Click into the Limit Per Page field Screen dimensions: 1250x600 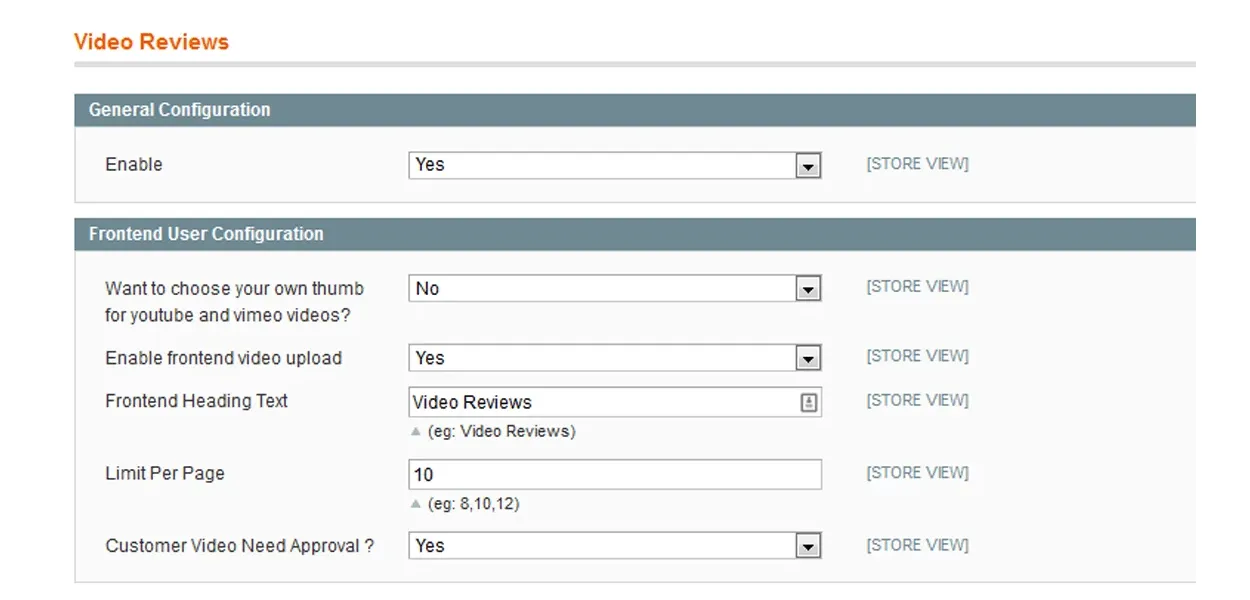point(614,475)
